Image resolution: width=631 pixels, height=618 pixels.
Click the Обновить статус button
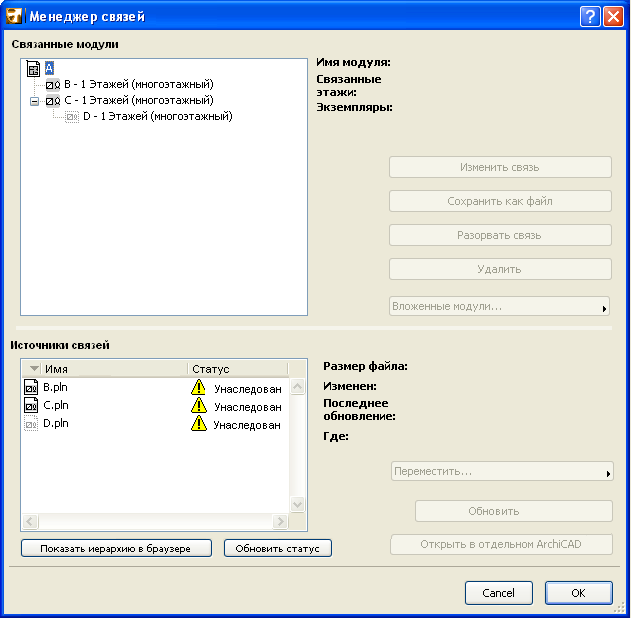pyautogui.click(x=278, y=548)
